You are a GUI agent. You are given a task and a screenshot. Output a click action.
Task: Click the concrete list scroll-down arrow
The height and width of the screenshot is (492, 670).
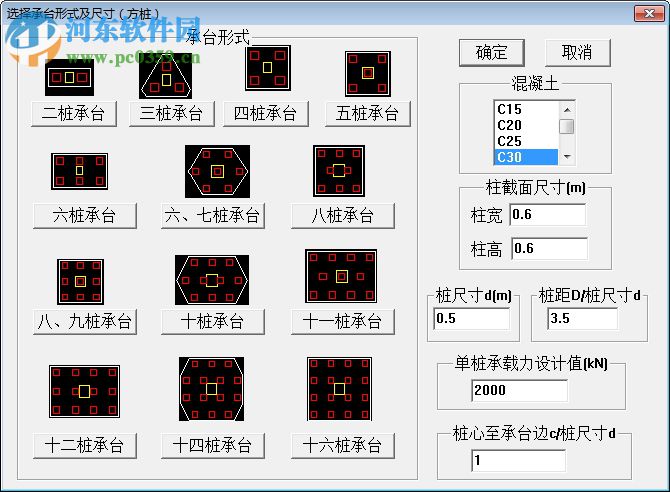[x=567, y=156]
